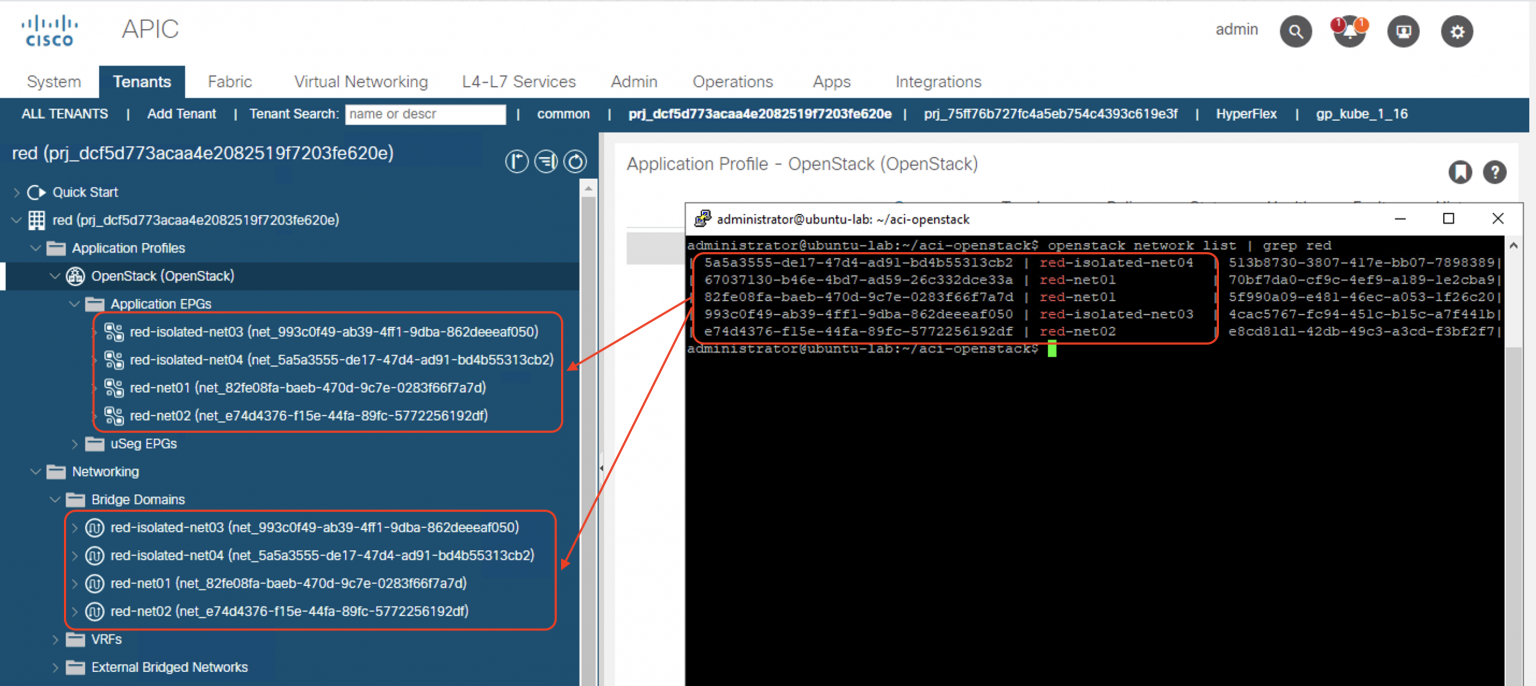Collapse the Application EPGs node
Screen dimensions: 1536x686
pos(74,304)
